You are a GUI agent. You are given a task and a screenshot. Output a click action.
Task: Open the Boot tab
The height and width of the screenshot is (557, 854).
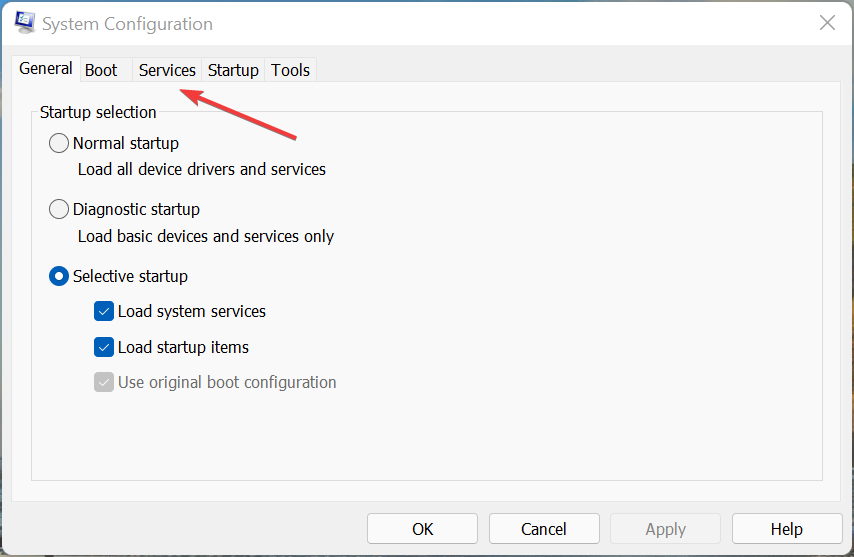[x=101, y=70]
